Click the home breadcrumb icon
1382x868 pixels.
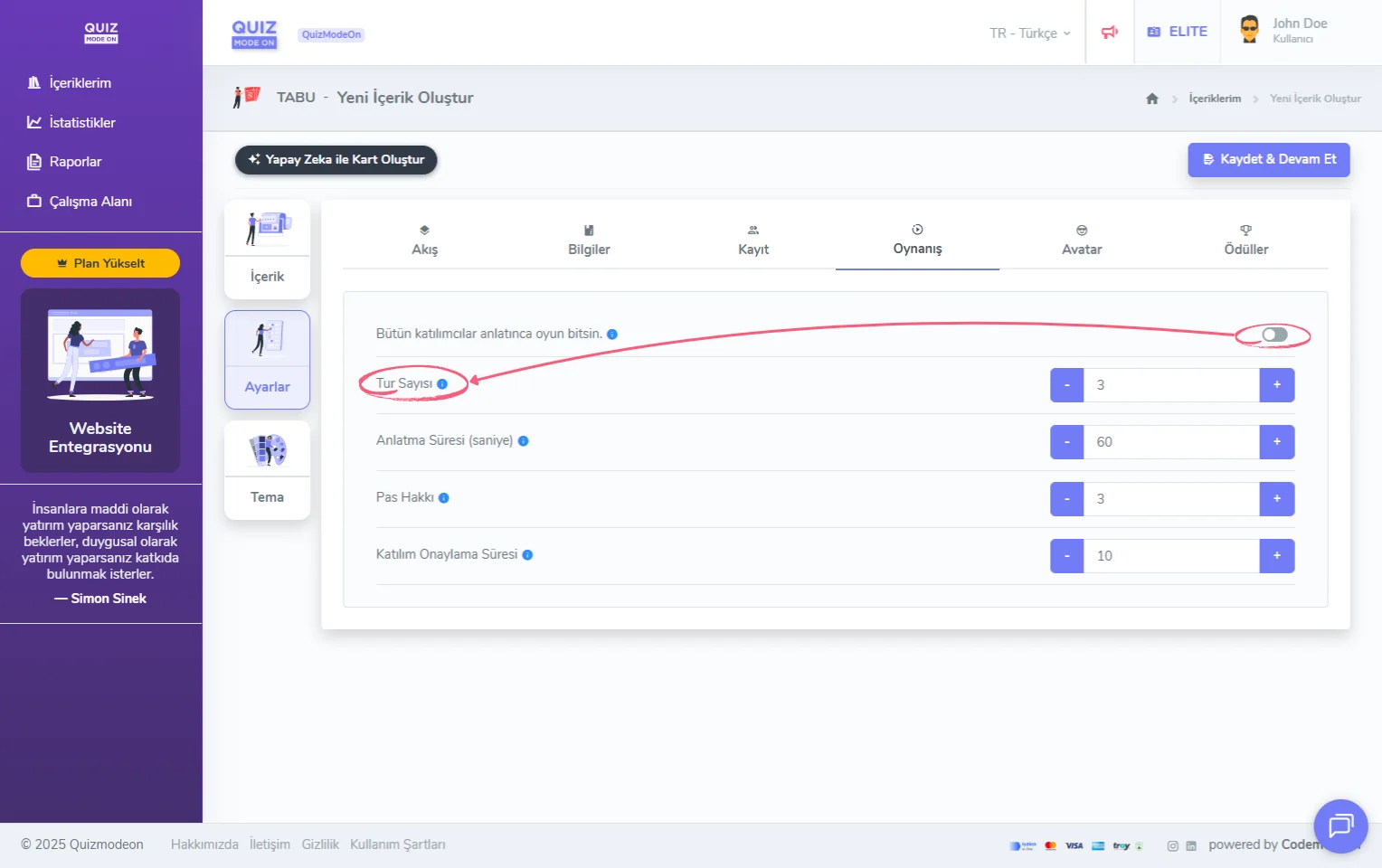pyautogui.click(x=1151, y=99)
